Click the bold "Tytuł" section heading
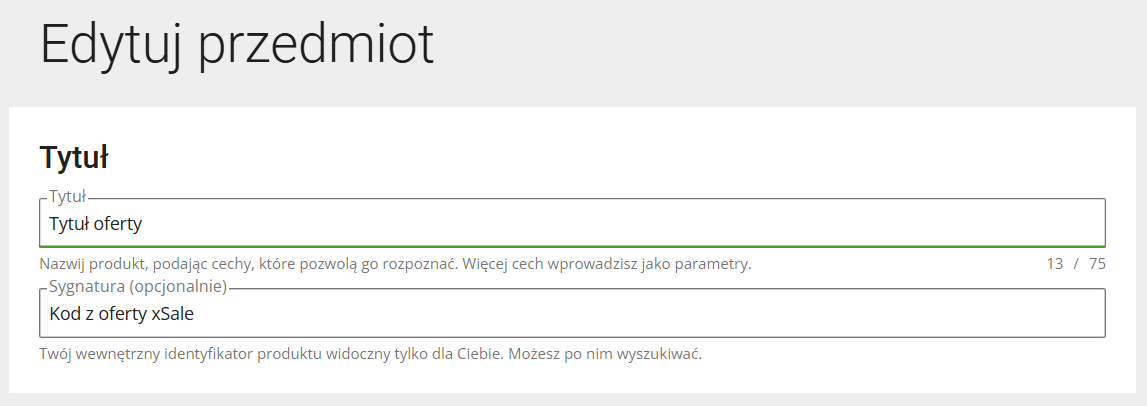The image size is (1147, 406). tap(74, 158)
